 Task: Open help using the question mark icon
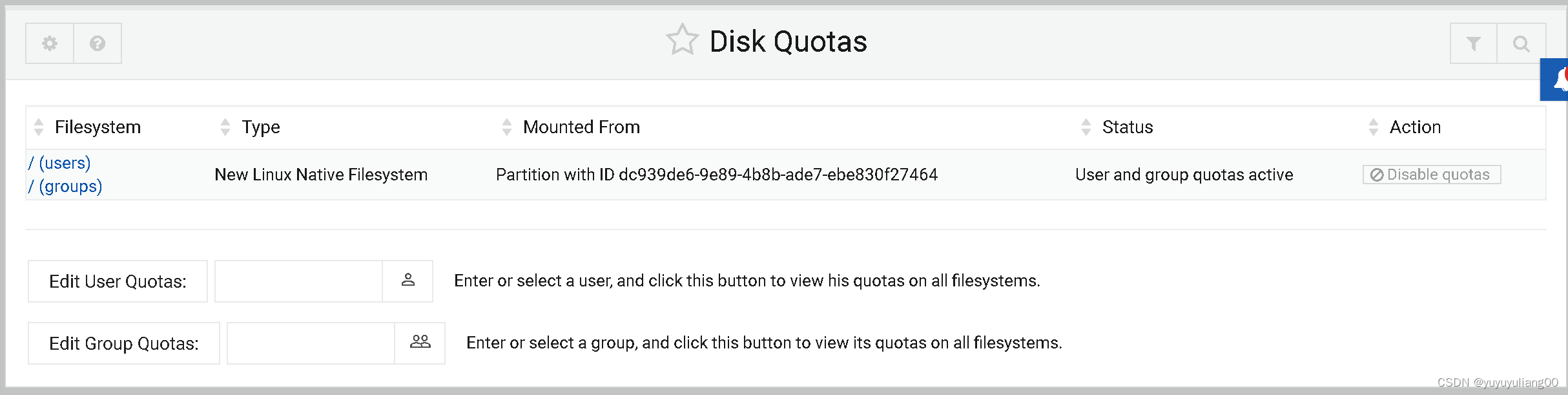98,43
